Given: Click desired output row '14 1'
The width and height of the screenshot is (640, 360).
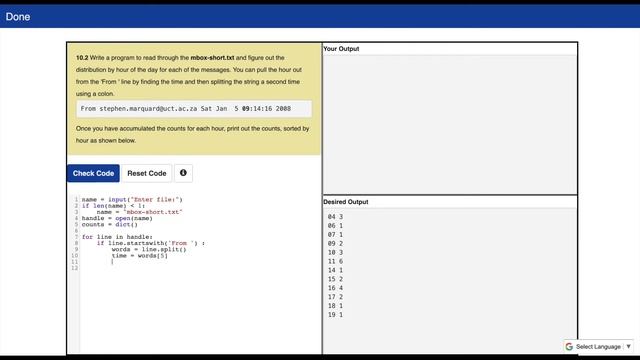Looking at the screenshot, I should click(335, 270).
